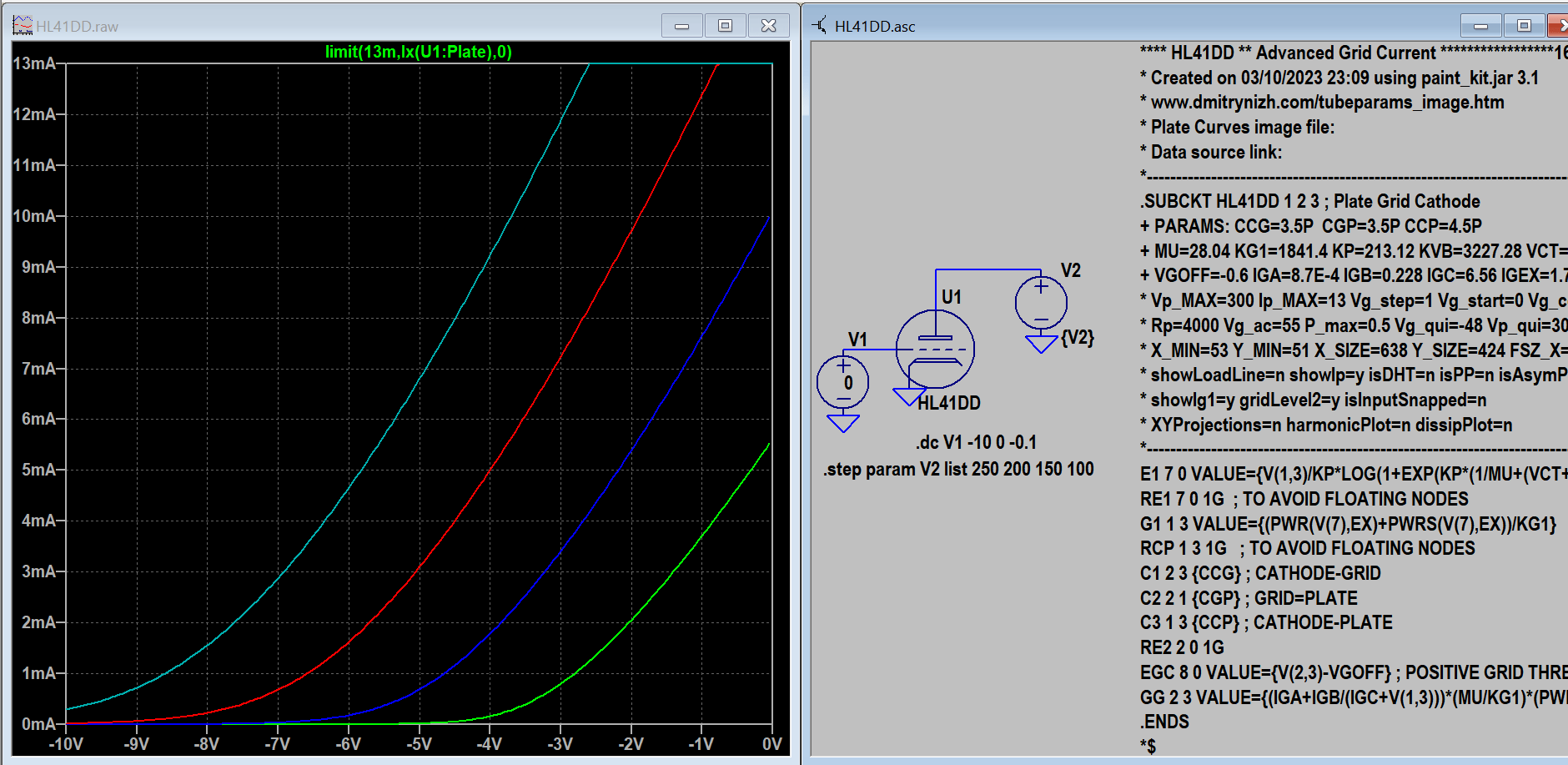Click the Vp_MAX=300 Ip_MAX=13 comment line
Screen dimensions: 1568x765
[x=1354, y=300]
